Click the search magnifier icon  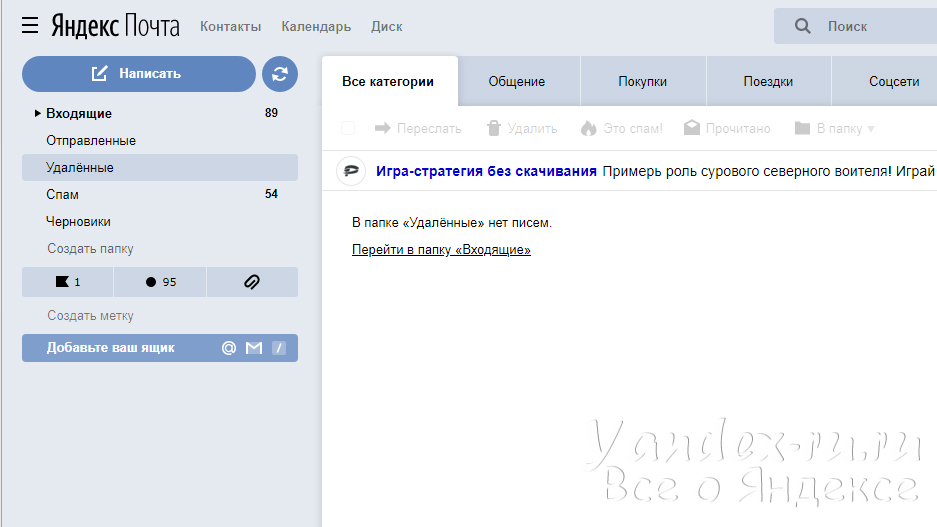pyautogui.click(x=803, y=26)
